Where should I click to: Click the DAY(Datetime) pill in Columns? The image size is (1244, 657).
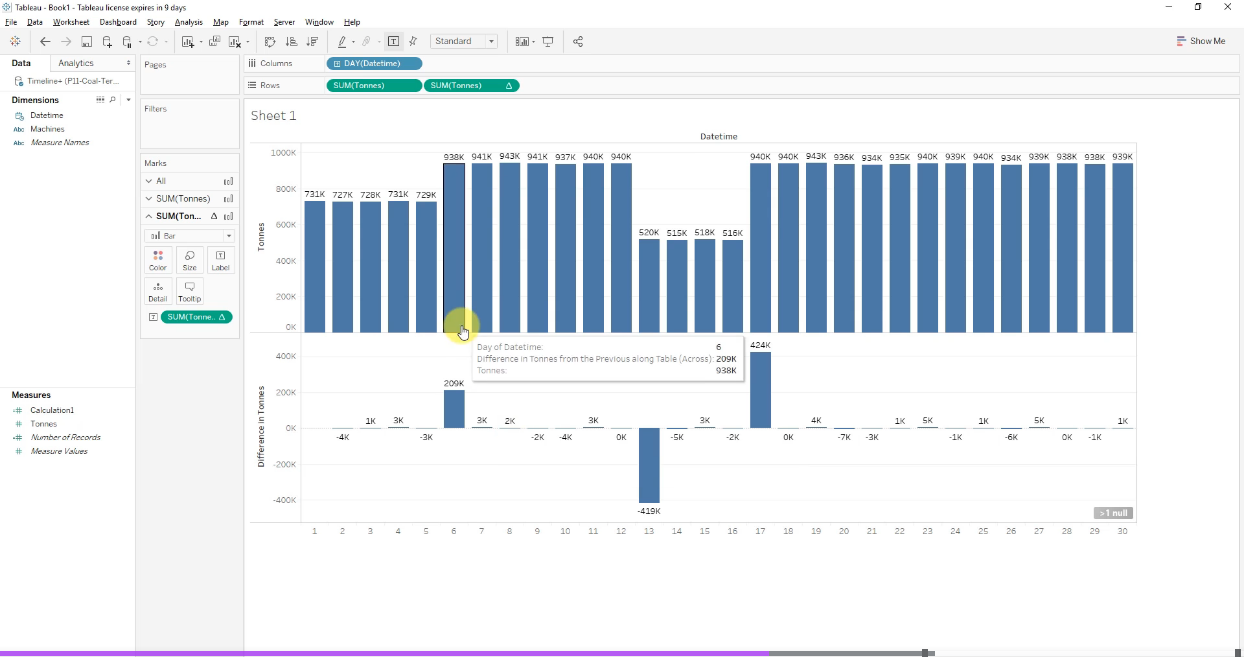373,64
